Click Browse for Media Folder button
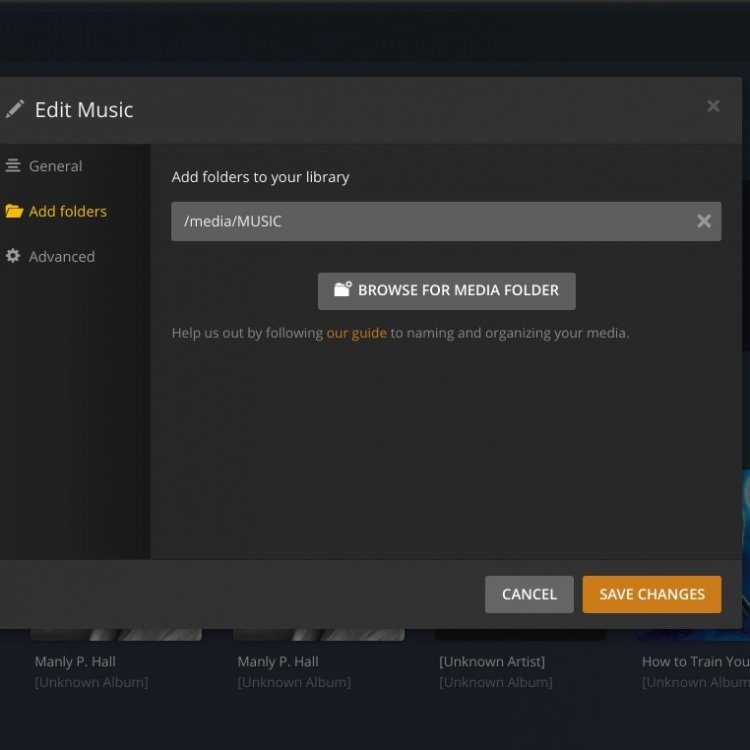The height and width of the screenshot is (750, 750). click(447, 291)
